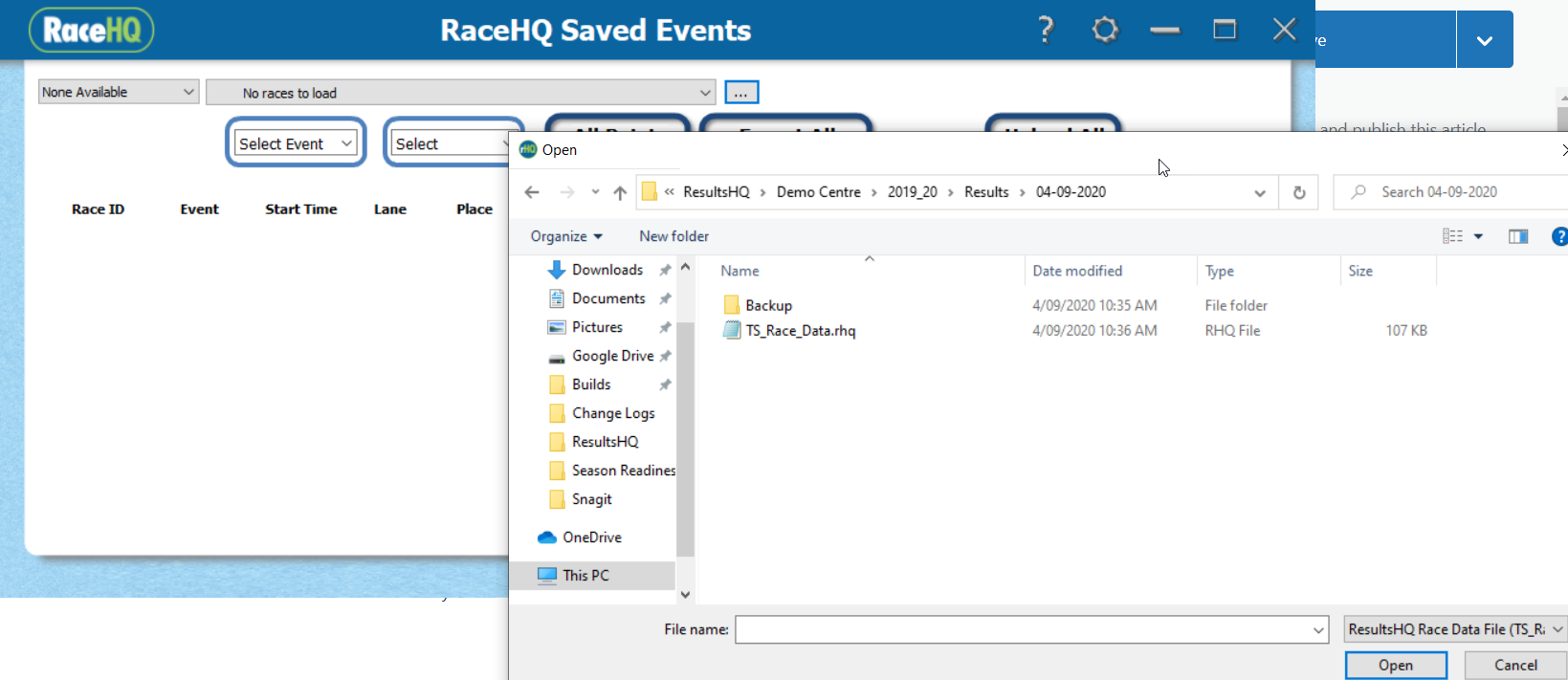The height and width of the screenshot is (680, 1568).
Task: Select the Change Logs folder
Action: pyautogui.click(x=613, y=413)
